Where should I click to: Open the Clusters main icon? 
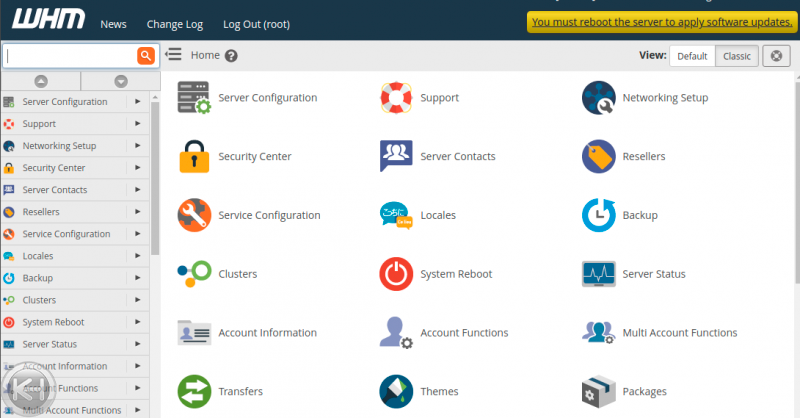pos(194,274)
